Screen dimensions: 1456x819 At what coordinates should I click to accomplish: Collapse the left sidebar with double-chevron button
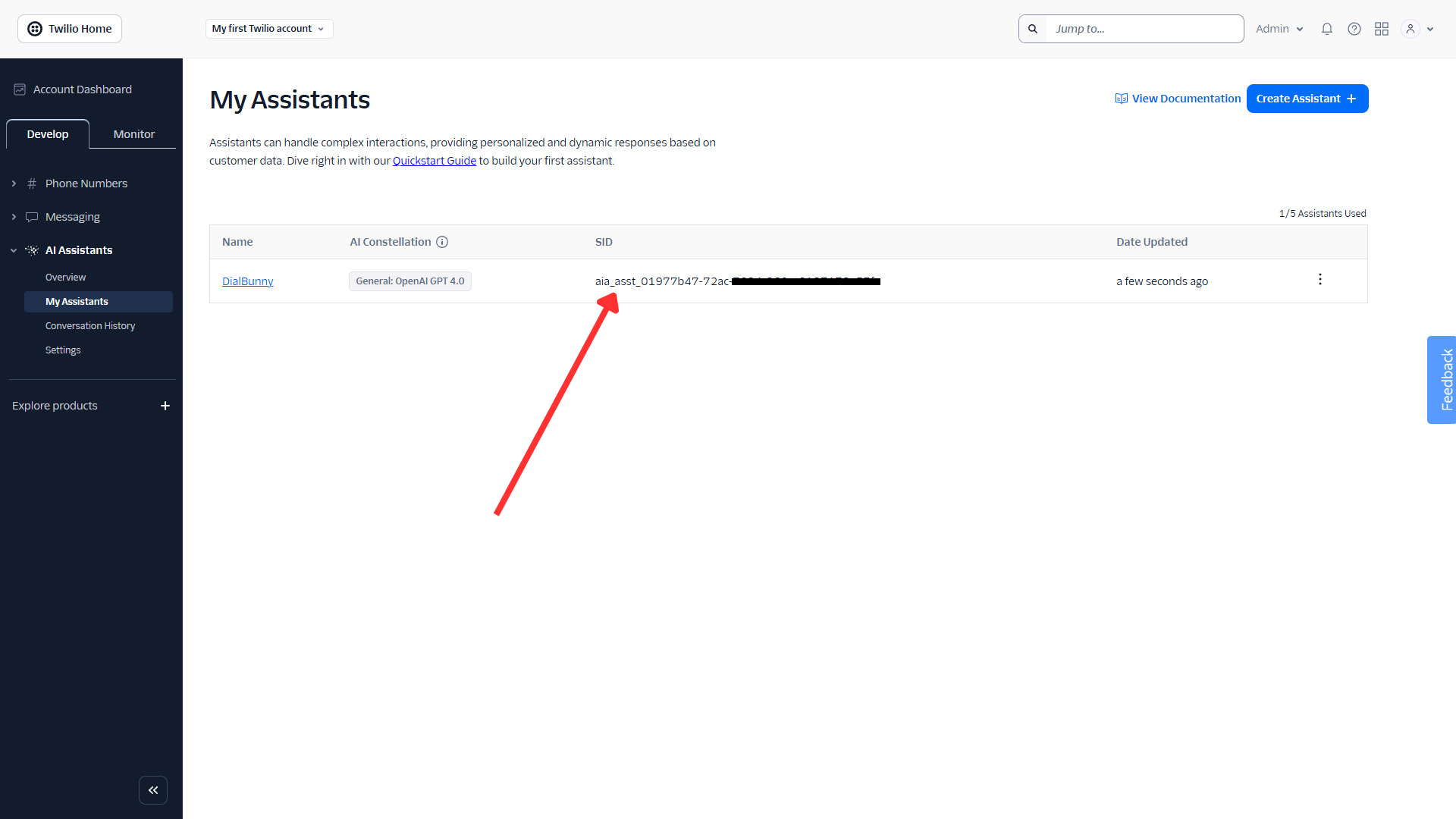(x=153, y=789)
